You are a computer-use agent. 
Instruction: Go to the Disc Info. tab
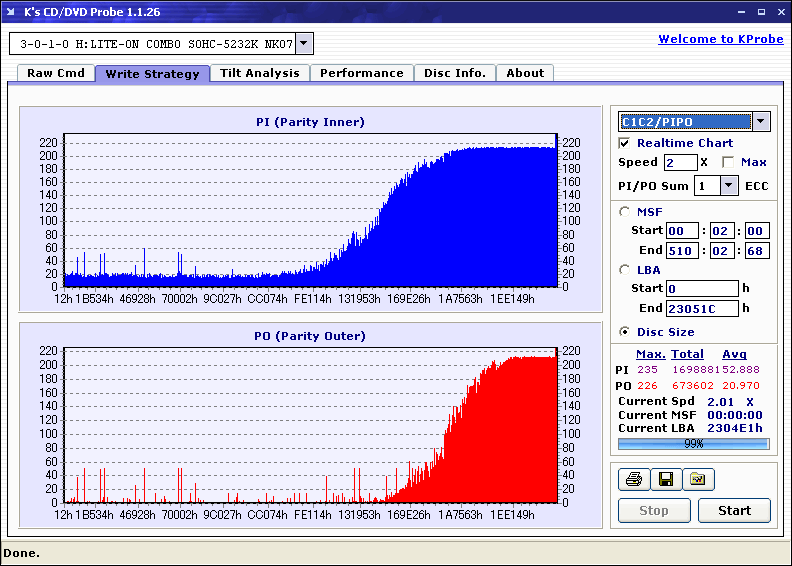[x=455, y=73]
